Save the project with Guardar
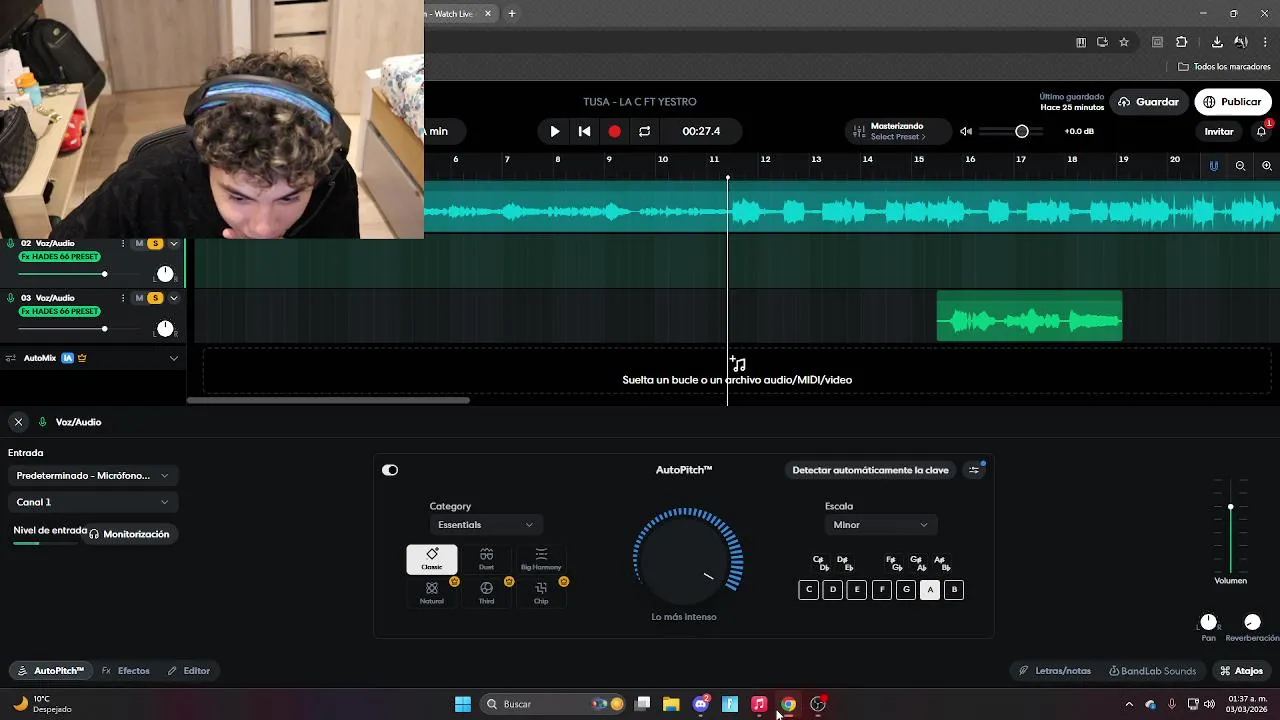Viewport: 1280px width, 720px height. click(x=1148, y=102)
